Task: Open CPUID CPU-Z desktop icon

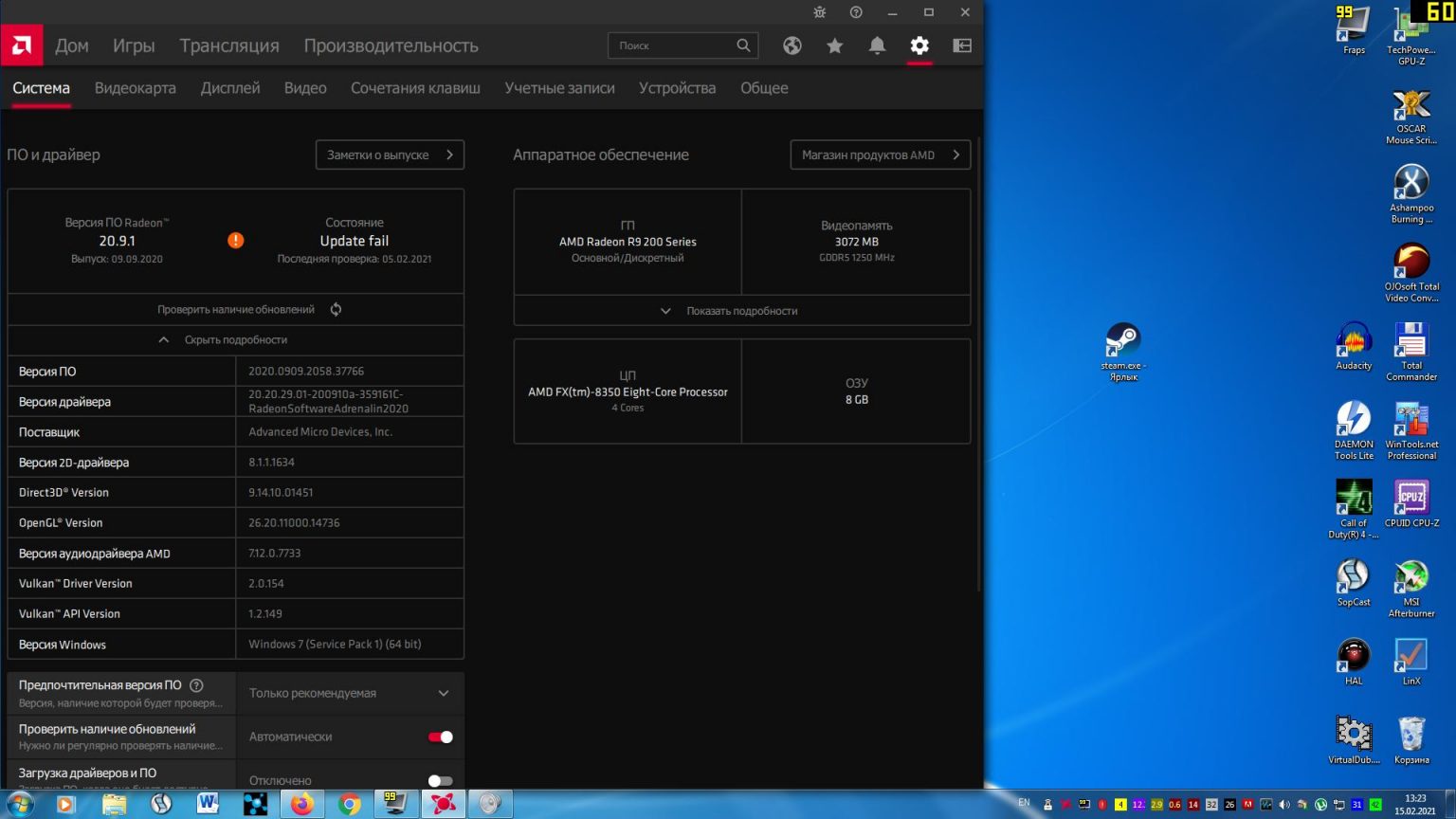Action: click(1411, 502)
